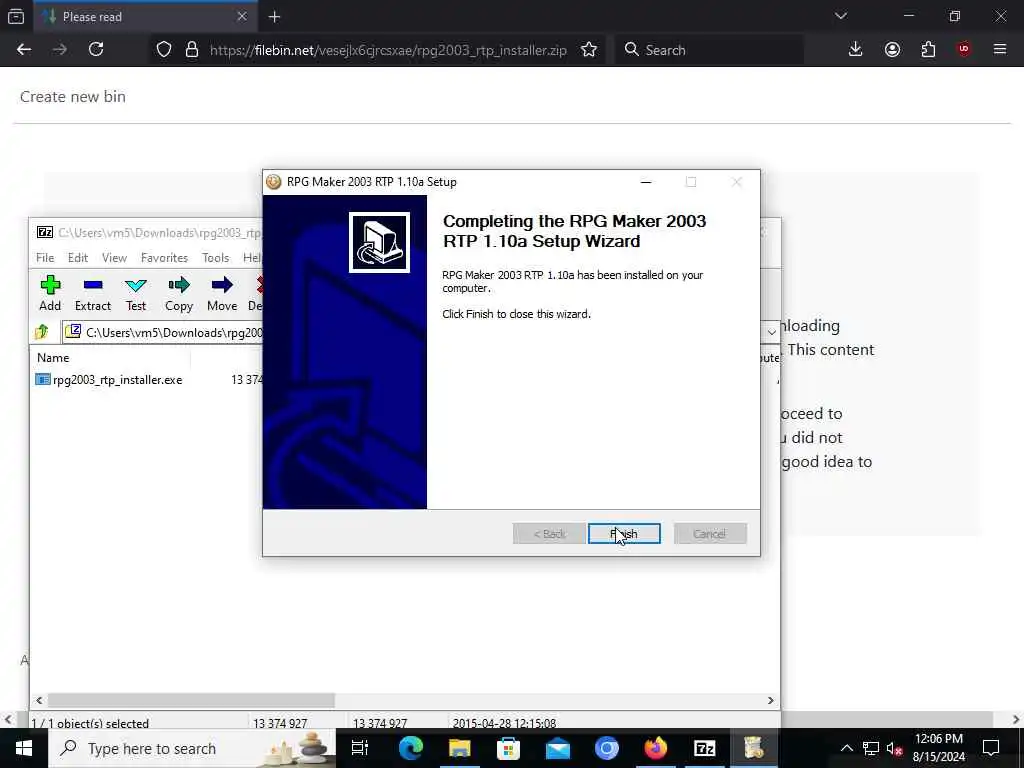
Task: Click the 'Create new bin' link
Action: pyautogui.click(x=72, y=97)
